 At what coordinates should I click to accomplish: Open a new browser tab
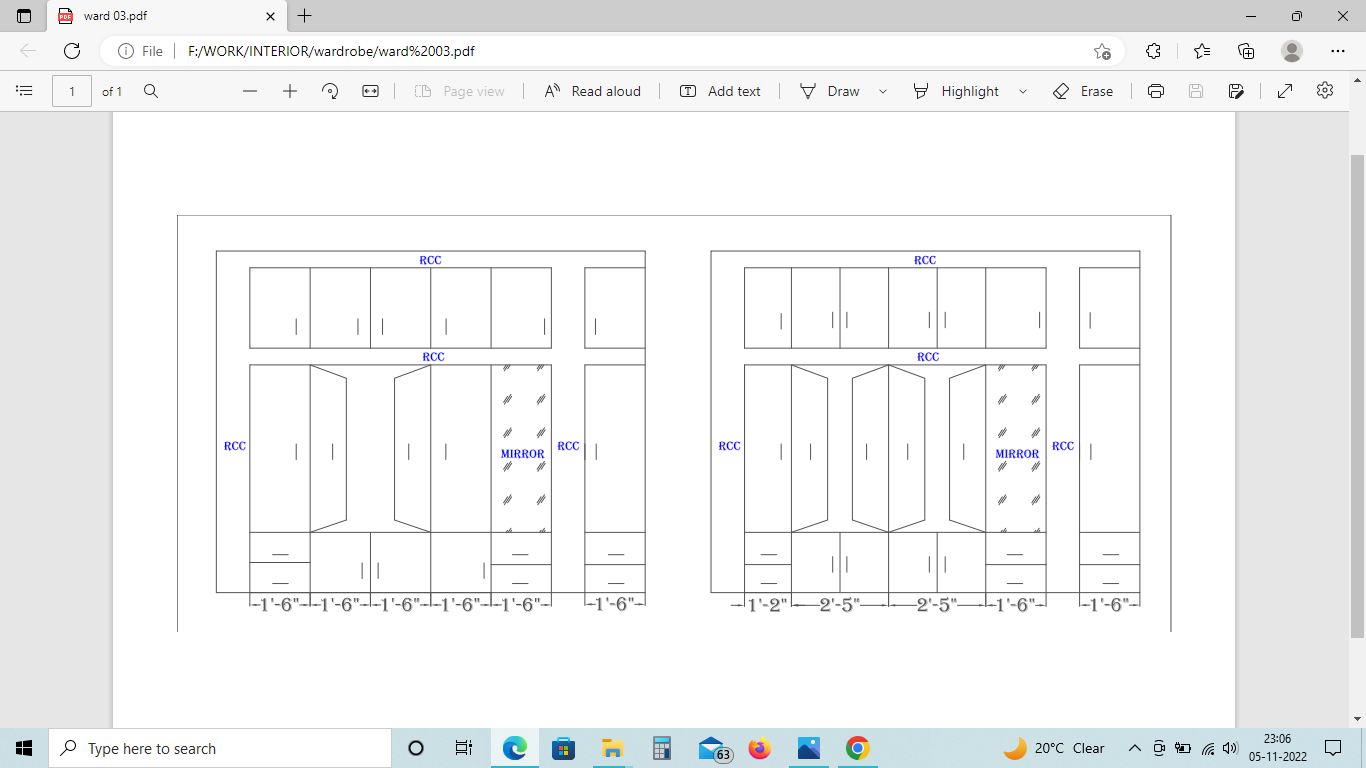click(305, 16)
